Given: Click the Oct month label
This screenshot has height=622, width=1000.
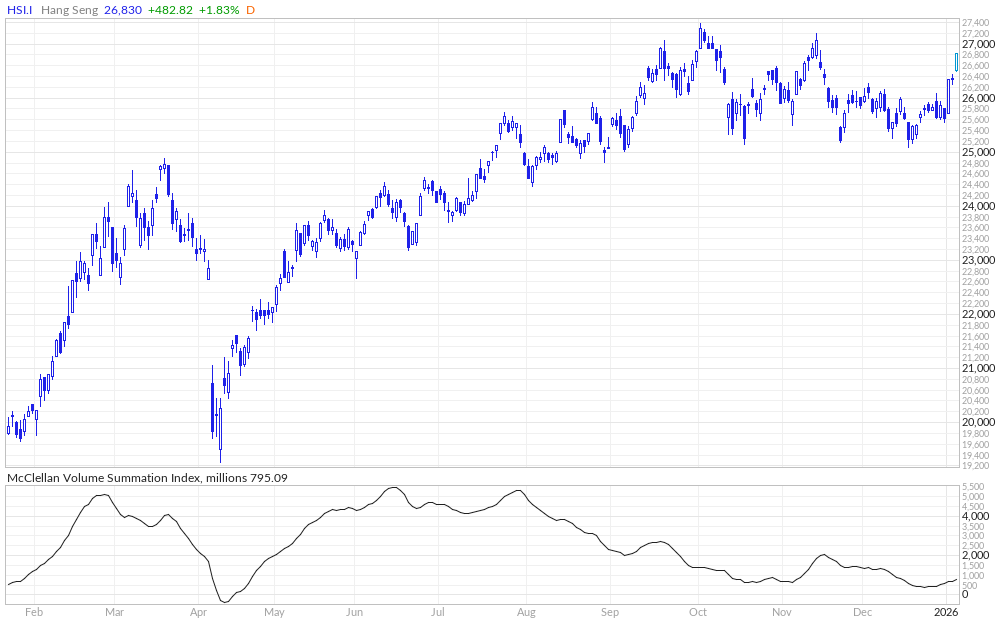Looking at the screenshot, I should pos(698,609).
